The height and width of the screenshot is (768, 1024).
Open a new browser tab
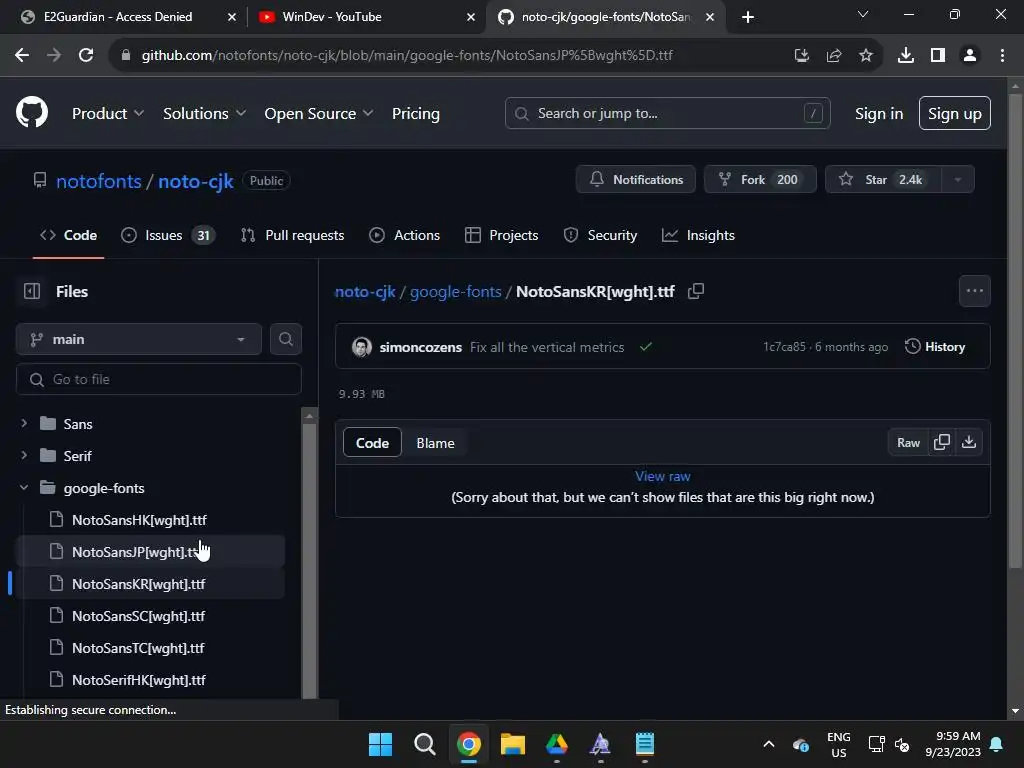click(748, 17)
